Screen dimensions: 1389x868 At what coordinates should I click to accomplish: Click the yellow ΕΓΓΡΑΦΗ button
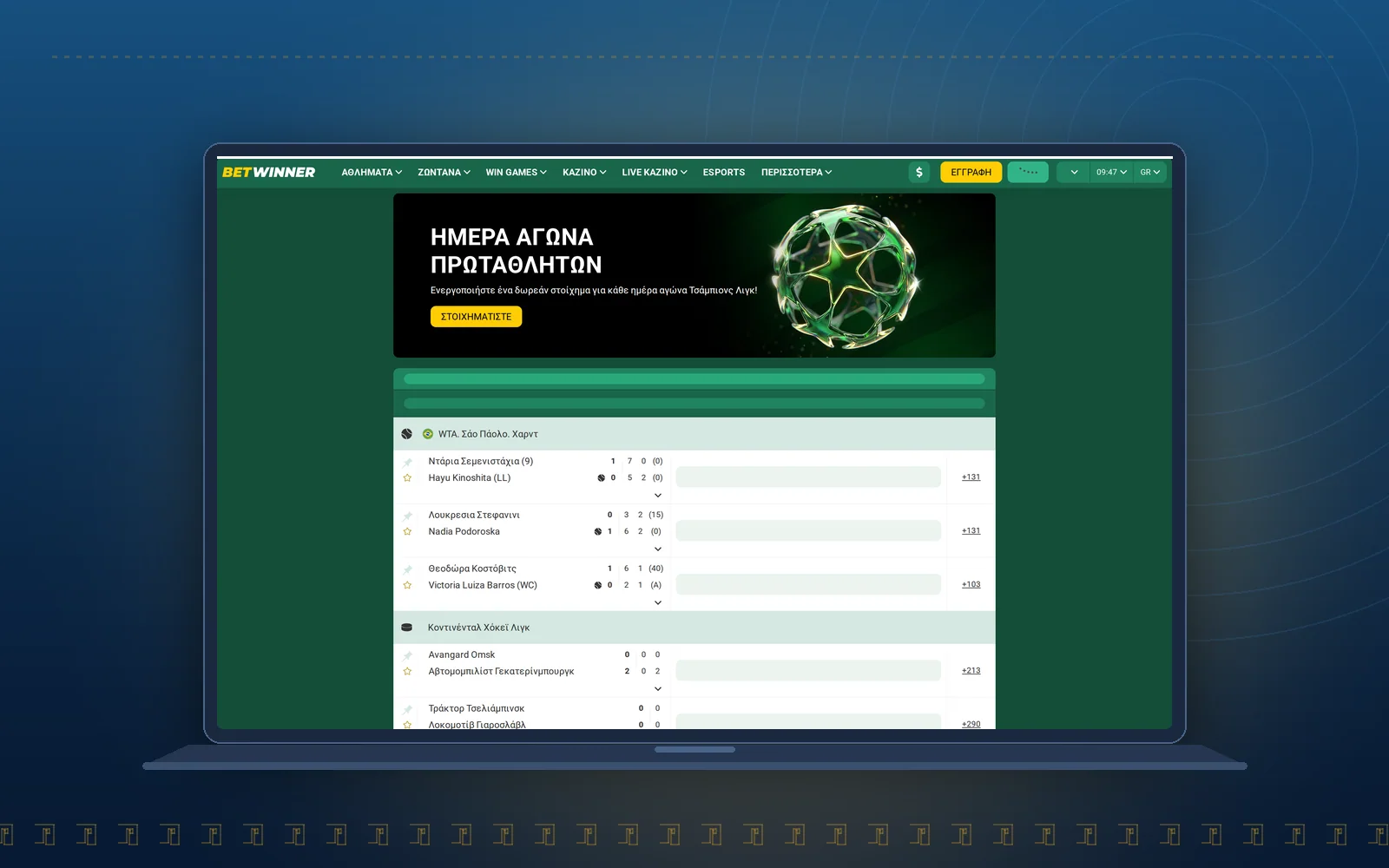[x=971, y=172]
